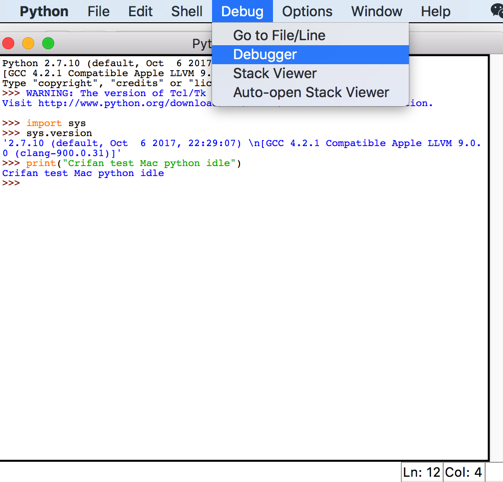Open the Edit menu
503x482 pixels.
click(x=140, y=11)
